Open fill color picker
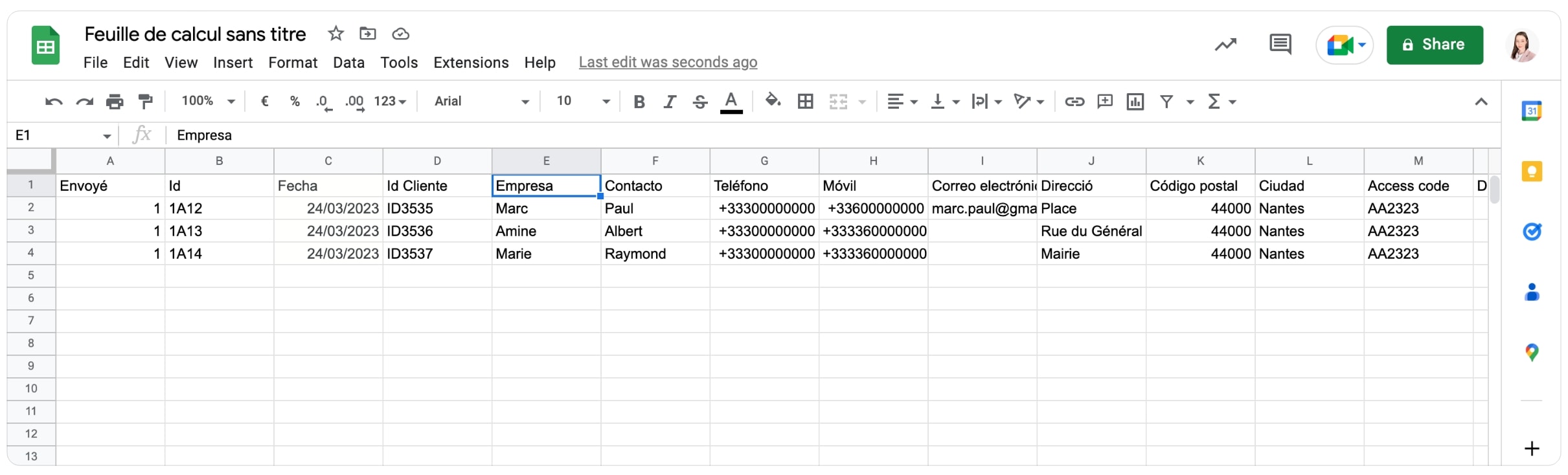Image resolution: width=1568 pixels, height=475 pixels. [x=773, y=100]
